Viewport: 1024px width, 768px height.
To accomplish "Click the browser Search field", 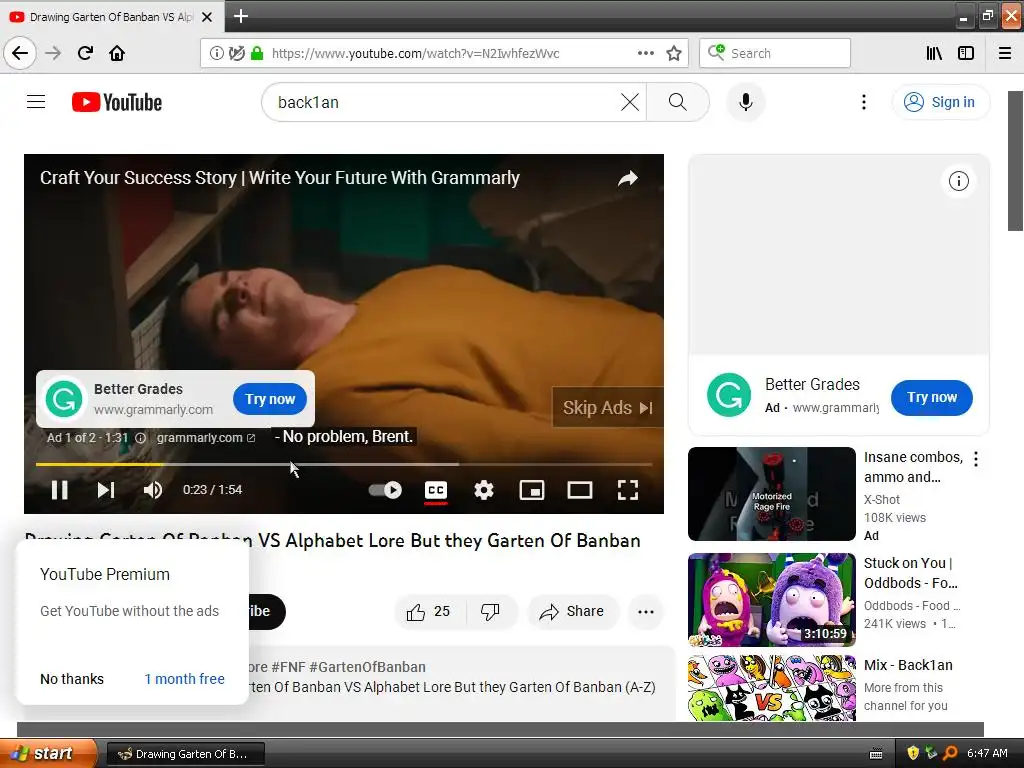I will tap(775, 53).
